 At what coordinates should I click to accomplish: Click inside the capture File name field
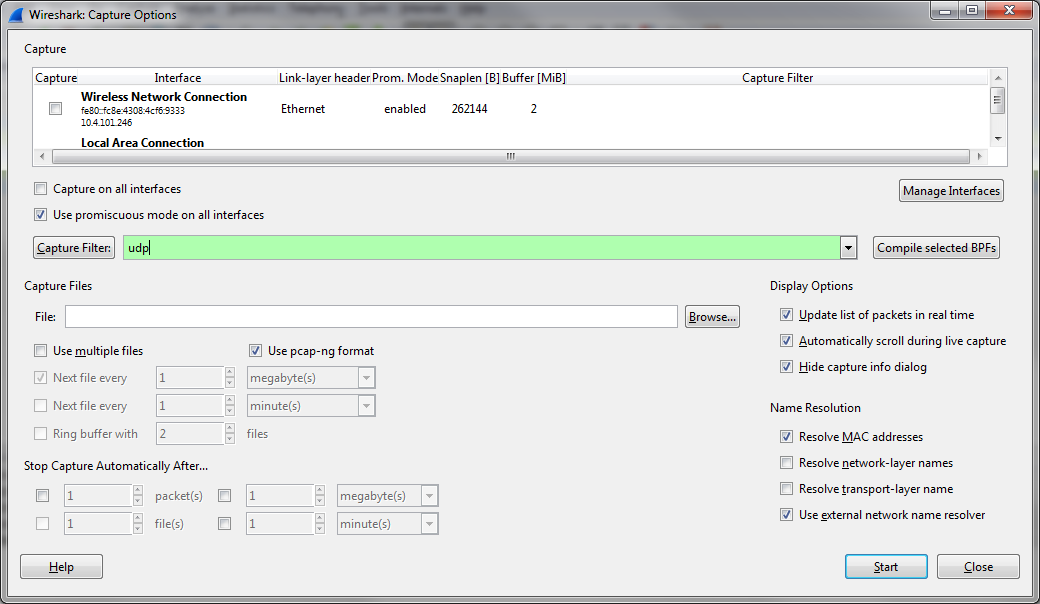[x=370, y=316]
